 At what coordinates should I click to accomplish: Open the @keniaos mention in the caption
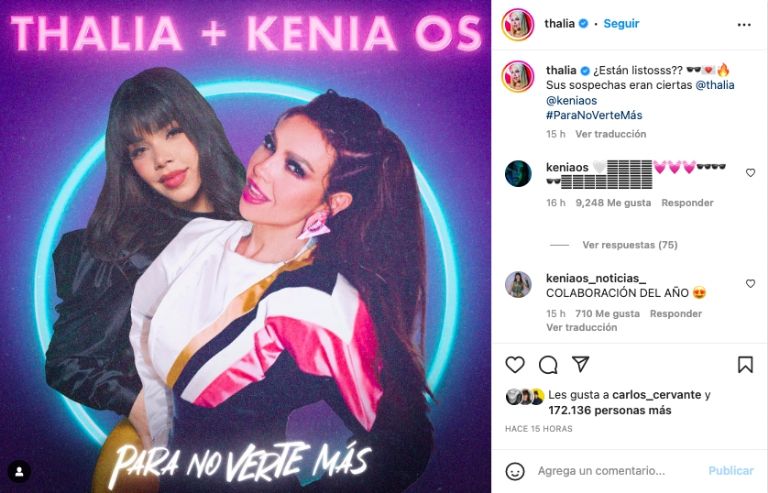point(572,100)
